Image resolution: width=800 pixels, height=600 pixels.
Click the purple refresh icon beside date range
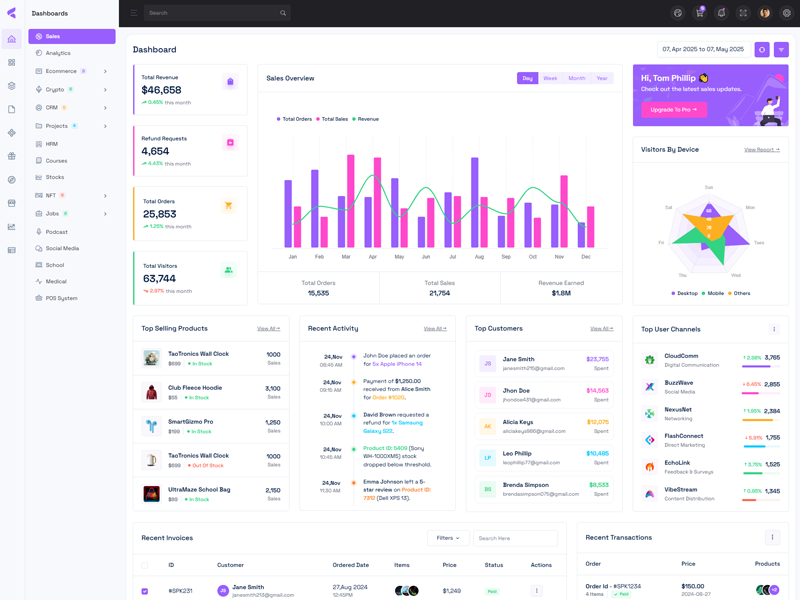click(762, 49)
